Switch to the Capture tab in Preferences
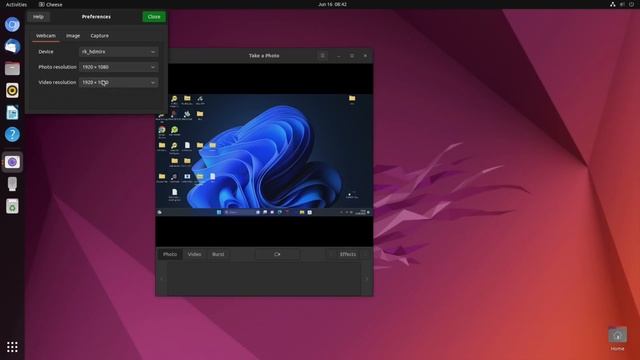The image size is (640, 360). pyautogui.click(x=100, y=36)
